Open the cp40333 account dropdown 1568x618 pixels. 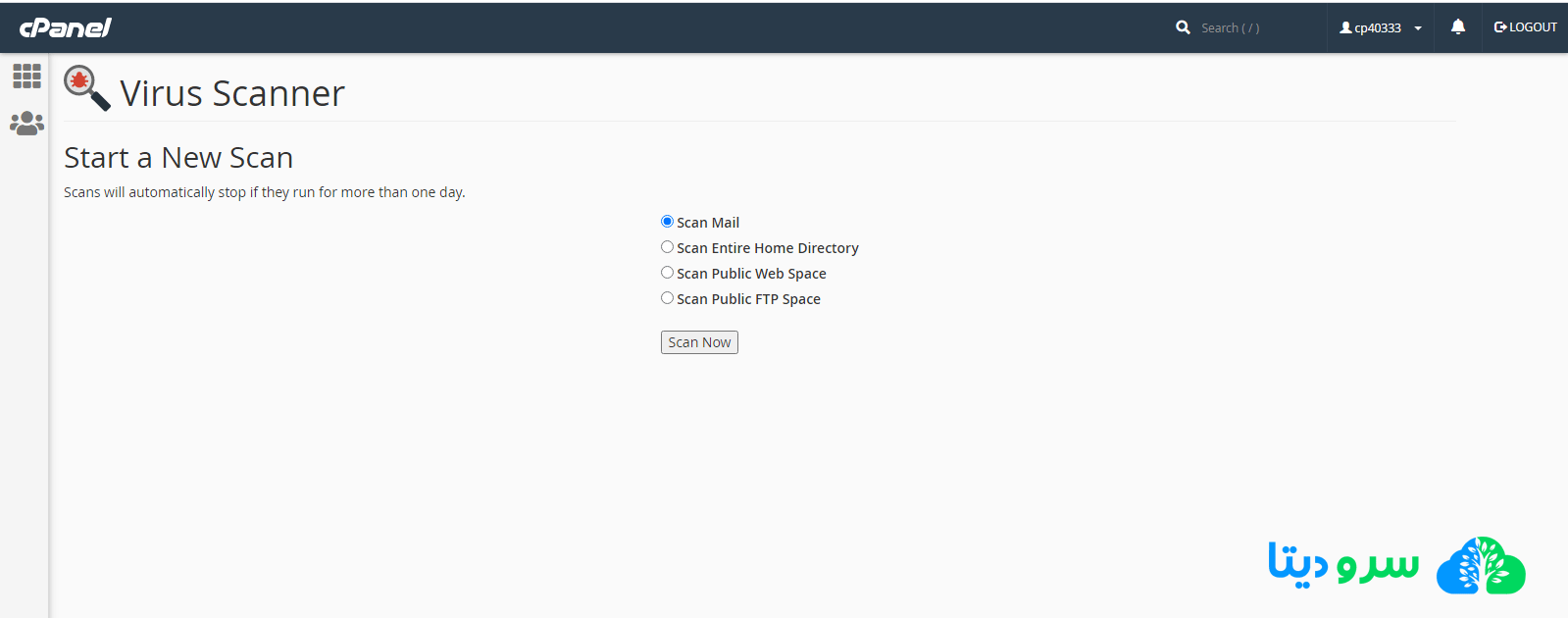tap(1378, 28)
